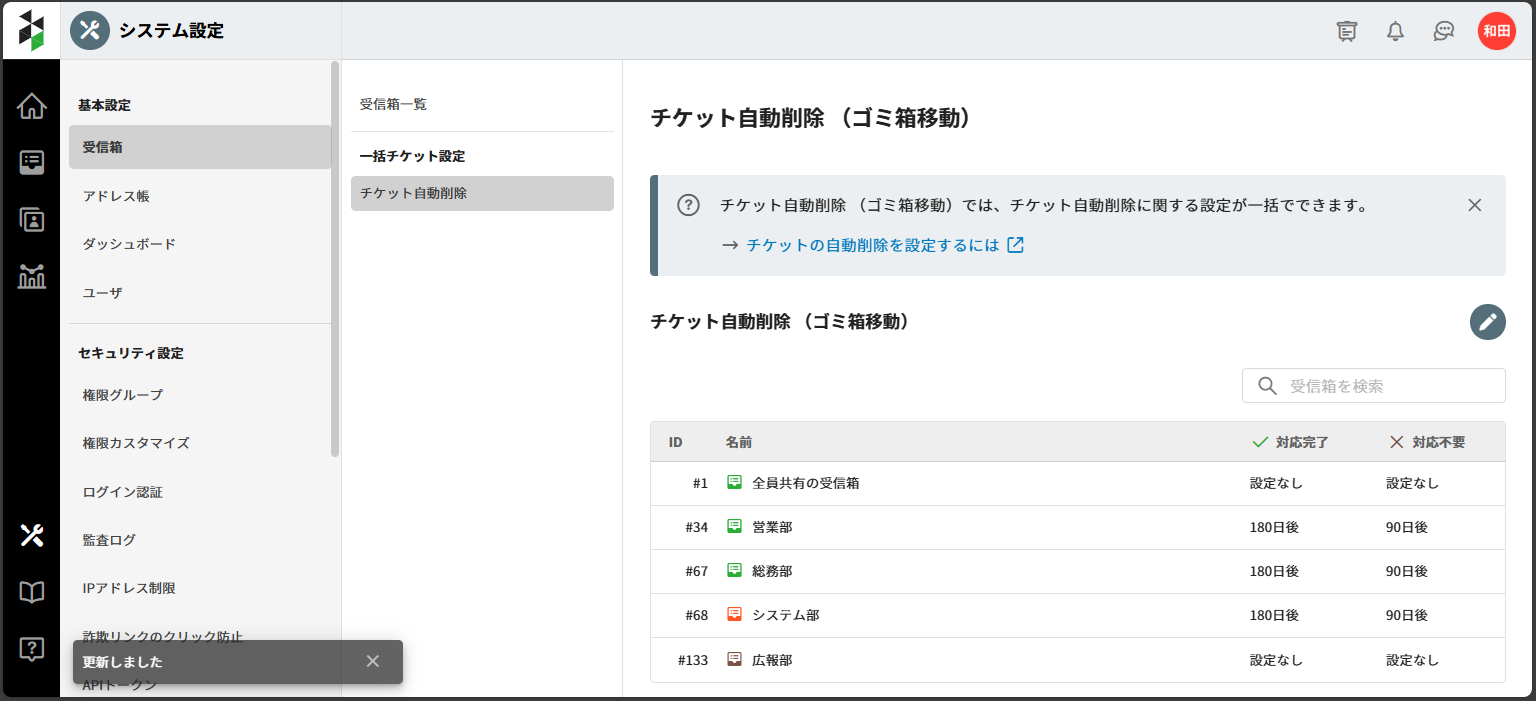Open the analytics chart icon in sidebar

click(x=31, y=277)
